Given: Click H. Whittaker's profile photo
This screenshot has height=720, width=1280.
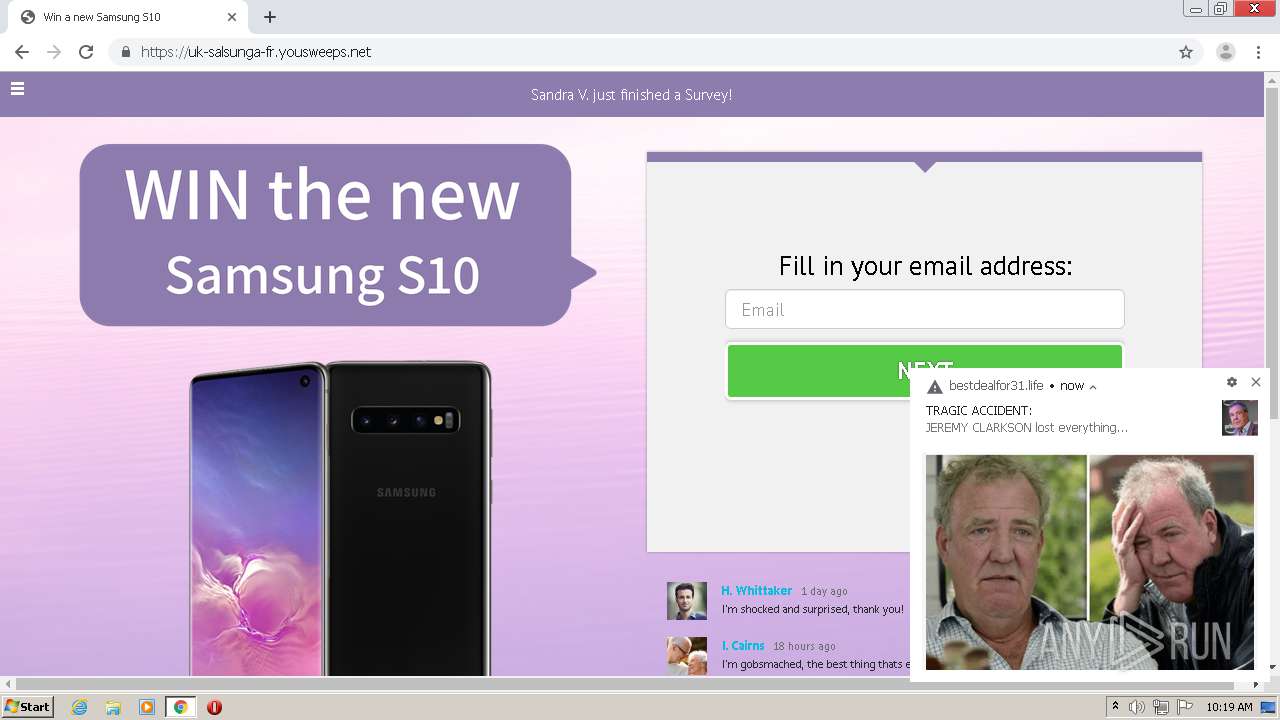Looking at the screenshot, I should 687,601.
